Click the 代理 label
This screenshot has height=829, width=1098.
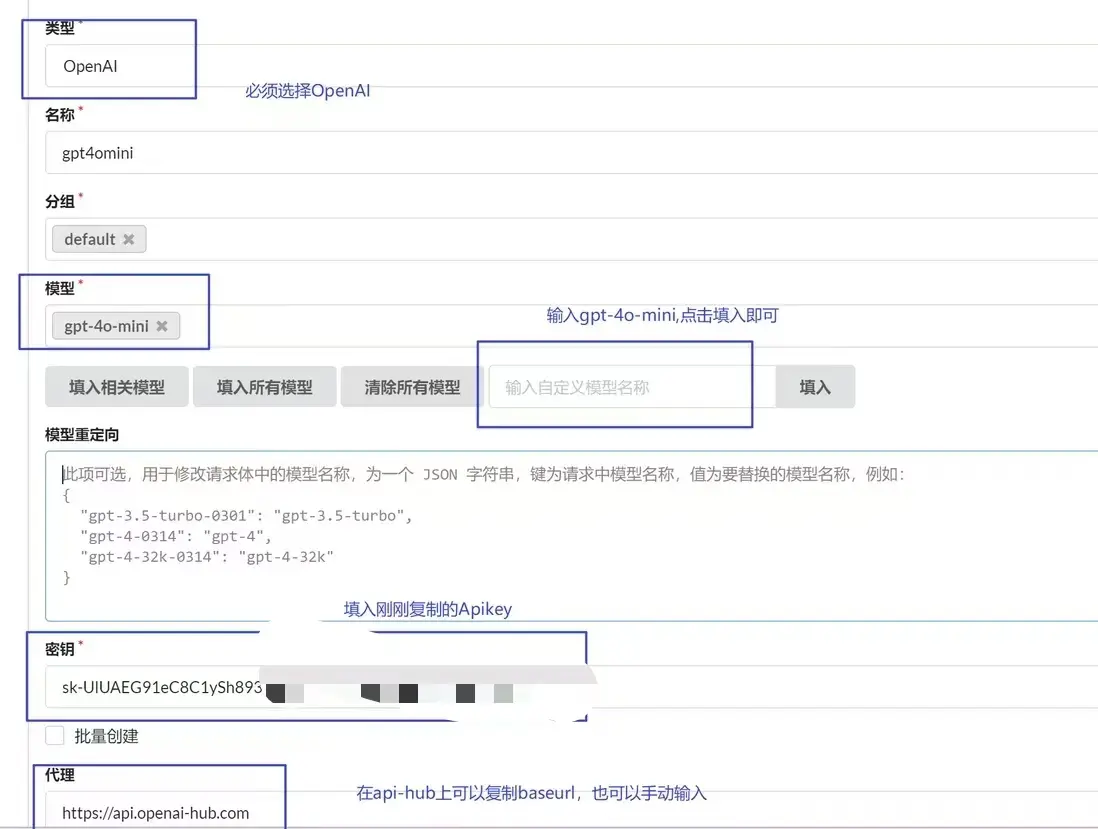pos(60,775)
